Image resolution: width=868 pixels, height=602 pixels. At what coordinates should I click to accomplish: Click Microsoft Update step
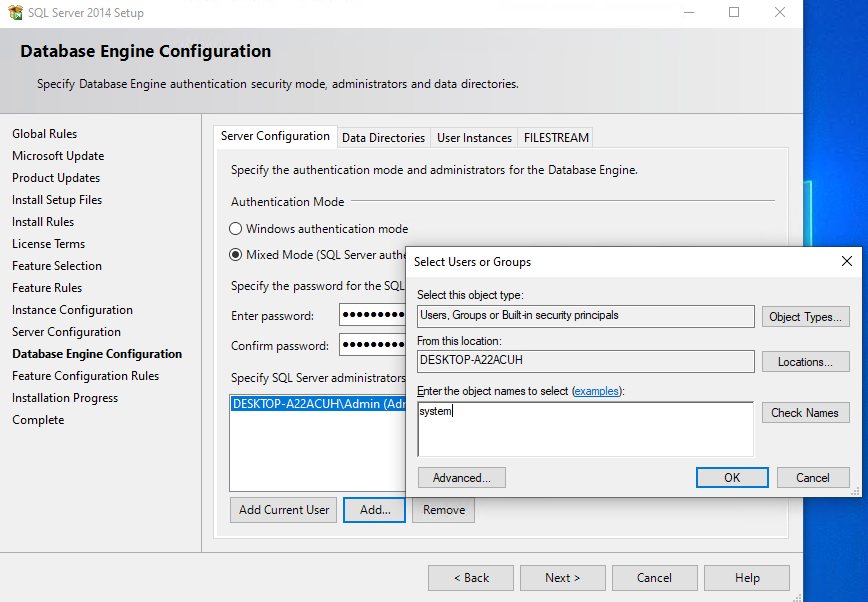(58, 156)
